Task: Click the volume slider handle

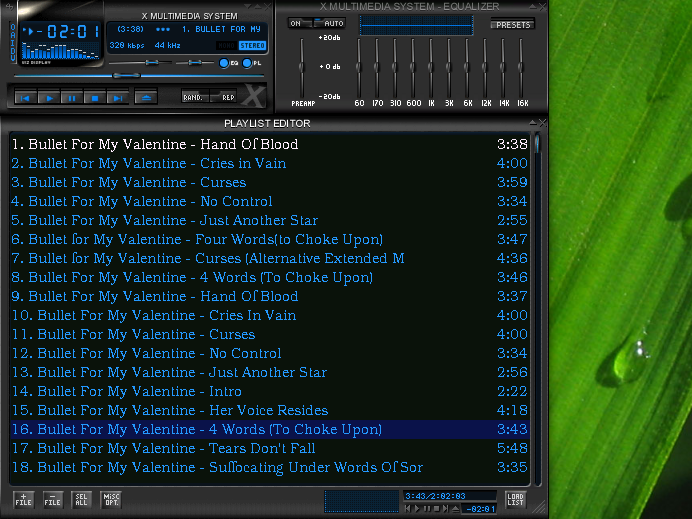Action: coord(151,63)
